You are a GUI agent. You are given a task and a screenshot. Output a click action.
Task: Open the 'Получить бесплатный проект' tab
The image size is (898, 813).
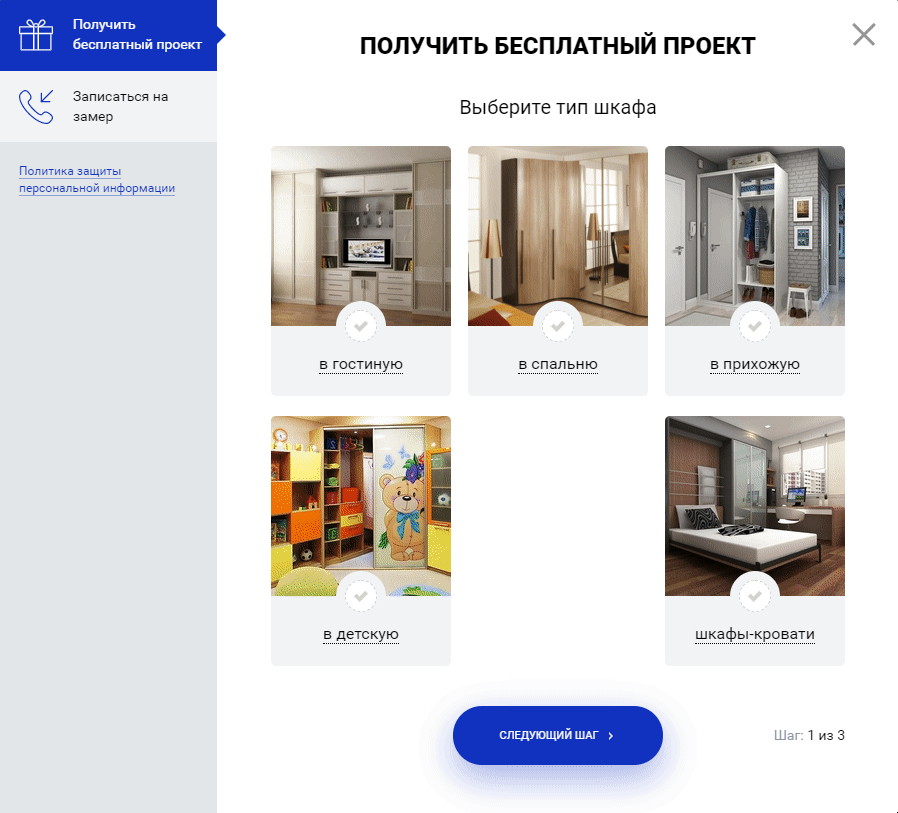108,35
